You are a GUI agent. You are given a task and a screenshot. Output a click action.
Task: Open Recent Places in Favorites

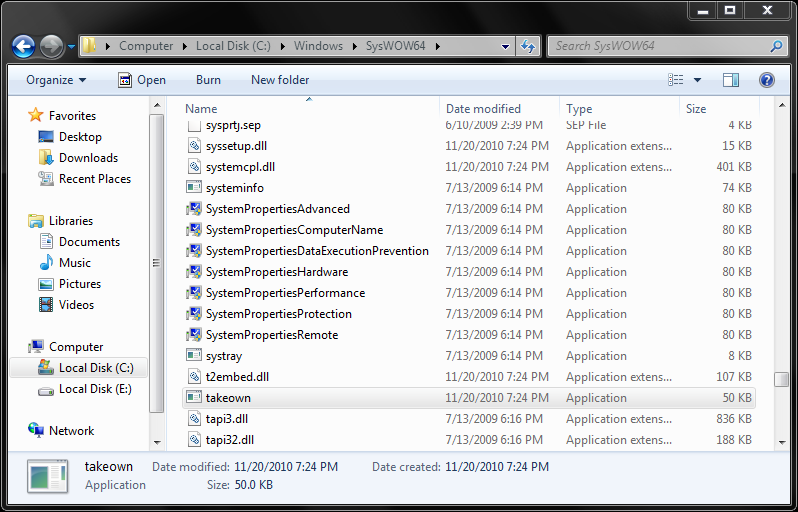click(95, 179)
